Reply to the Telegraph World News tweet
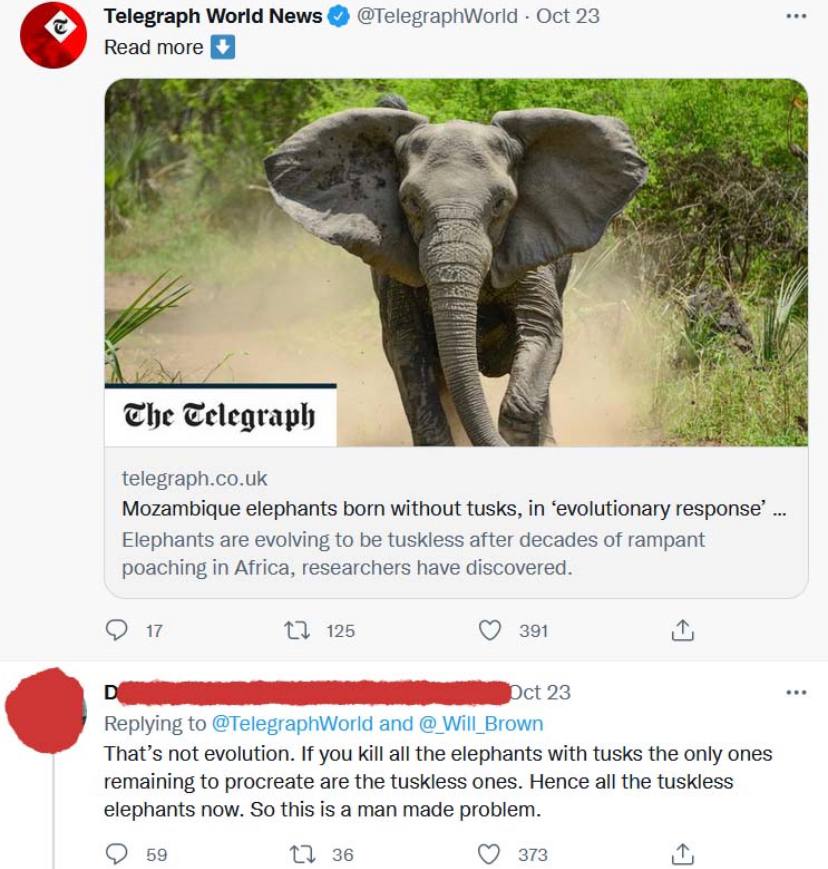This screenshot has height=869, width=828. coord(118,630)
